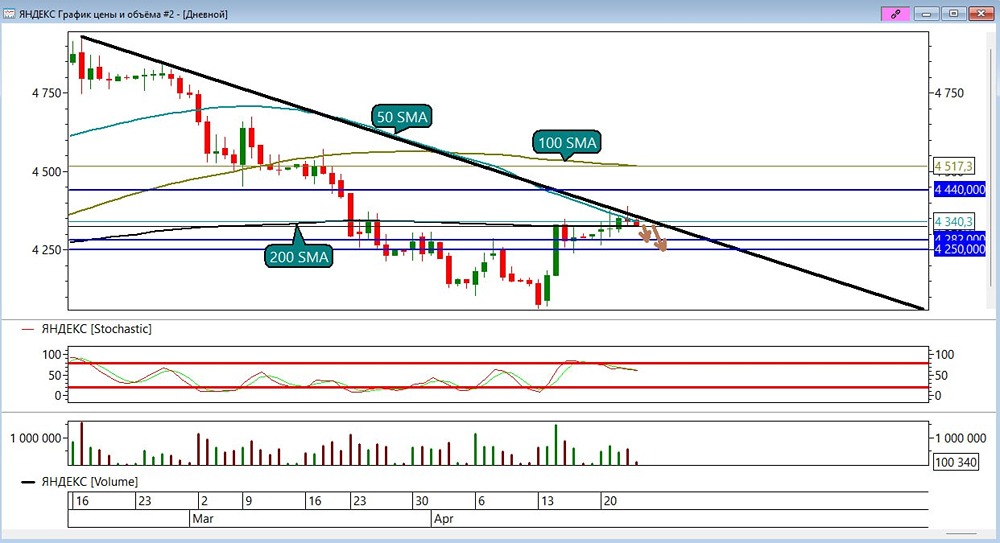This screenshot has height=543, width=1000.
Task: Open the window system menu icon beside ЯНДЕКС title
Action: (9, 14)
